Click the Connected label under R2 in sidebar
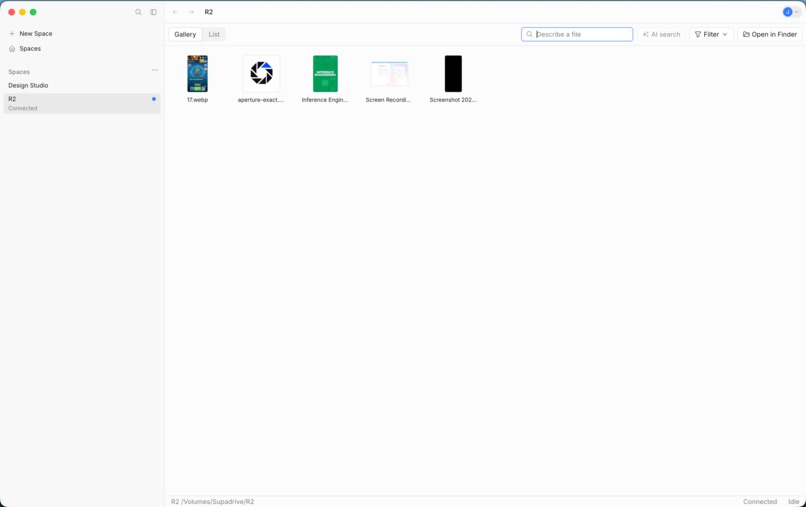The image size is (806, 507). tap(23, 108)
